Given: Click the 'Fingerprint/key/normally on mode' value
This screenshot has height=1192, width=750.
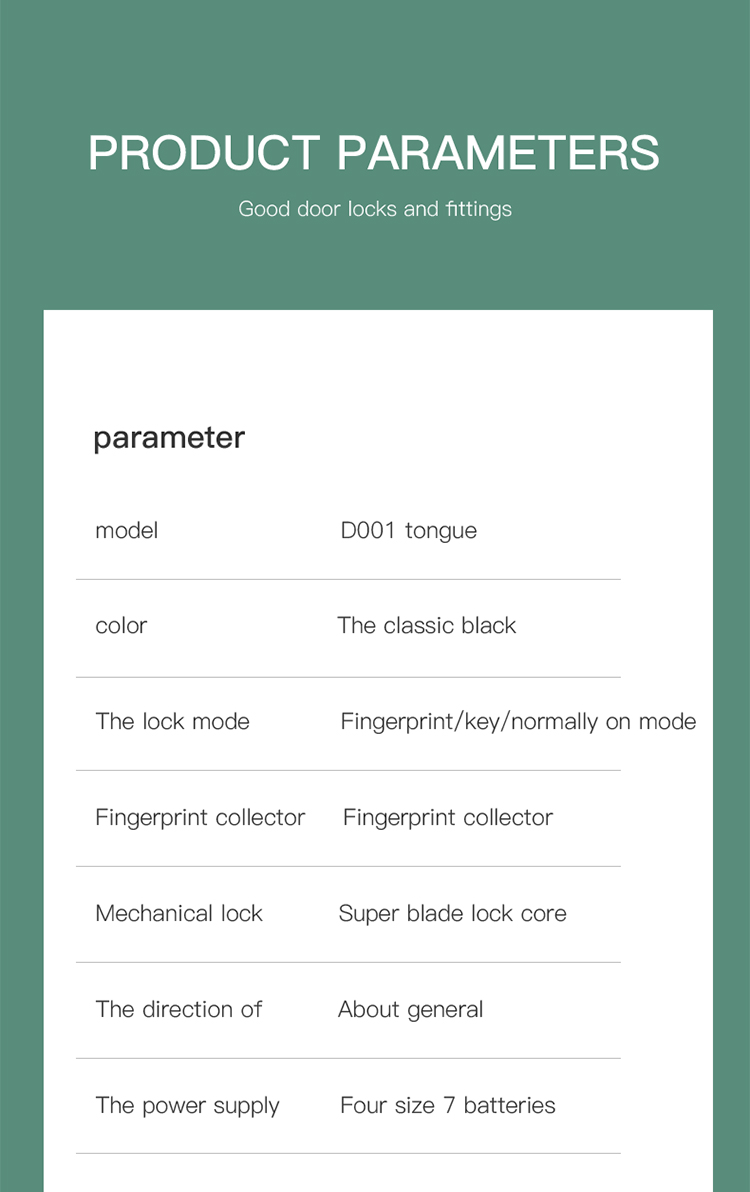Looking at the screenshot, I should 518,721.
